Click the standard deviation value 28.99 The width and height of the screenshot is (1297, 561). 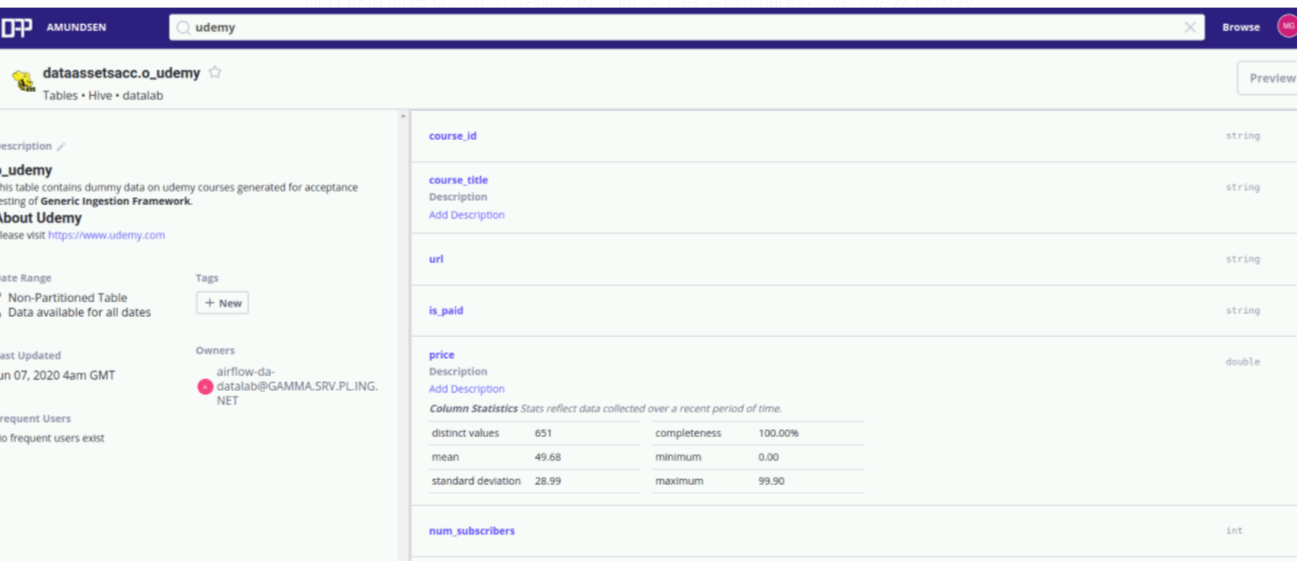(548, 481)
